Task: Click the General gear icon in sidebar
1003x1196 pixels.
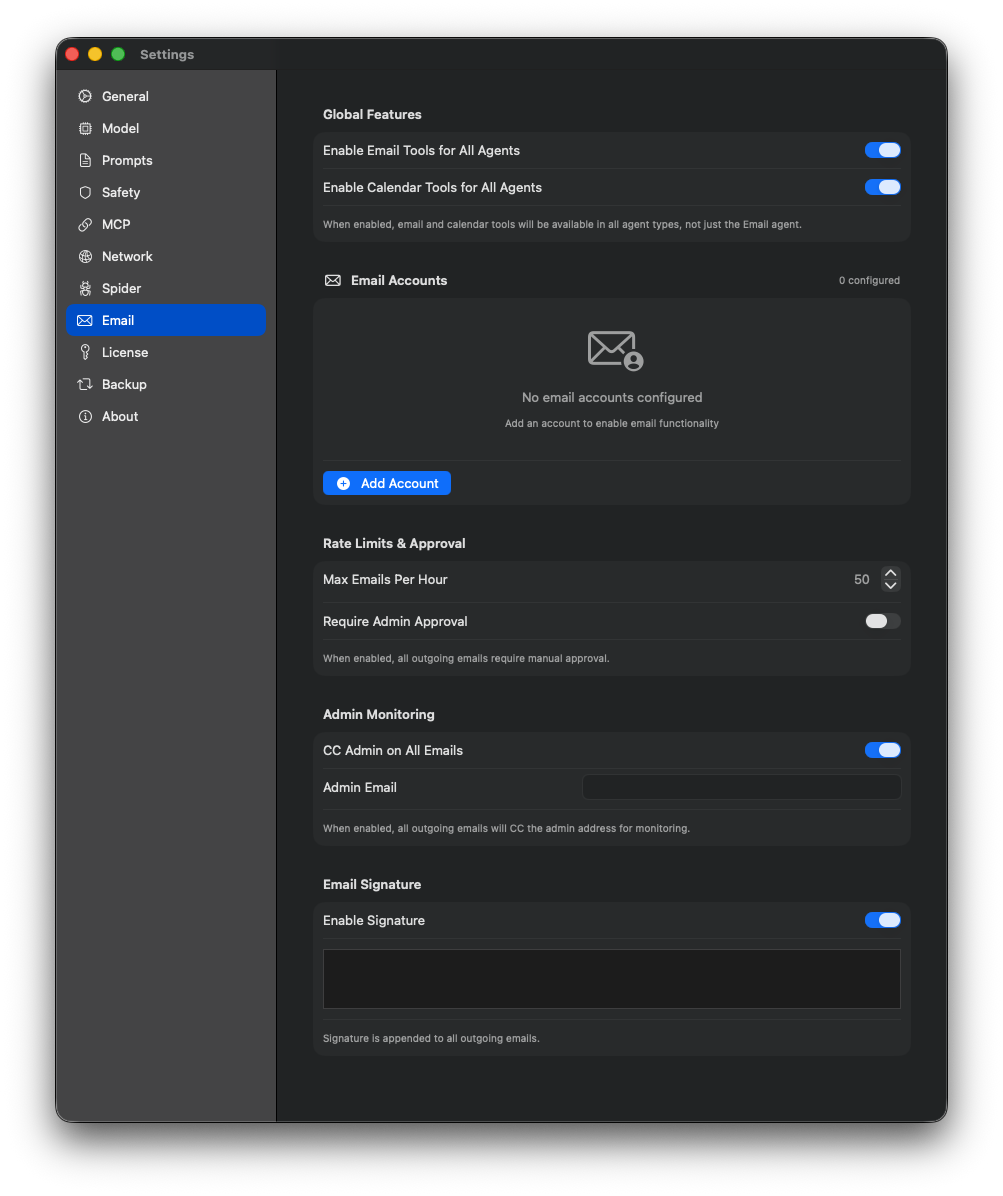Action: (86, 96)
